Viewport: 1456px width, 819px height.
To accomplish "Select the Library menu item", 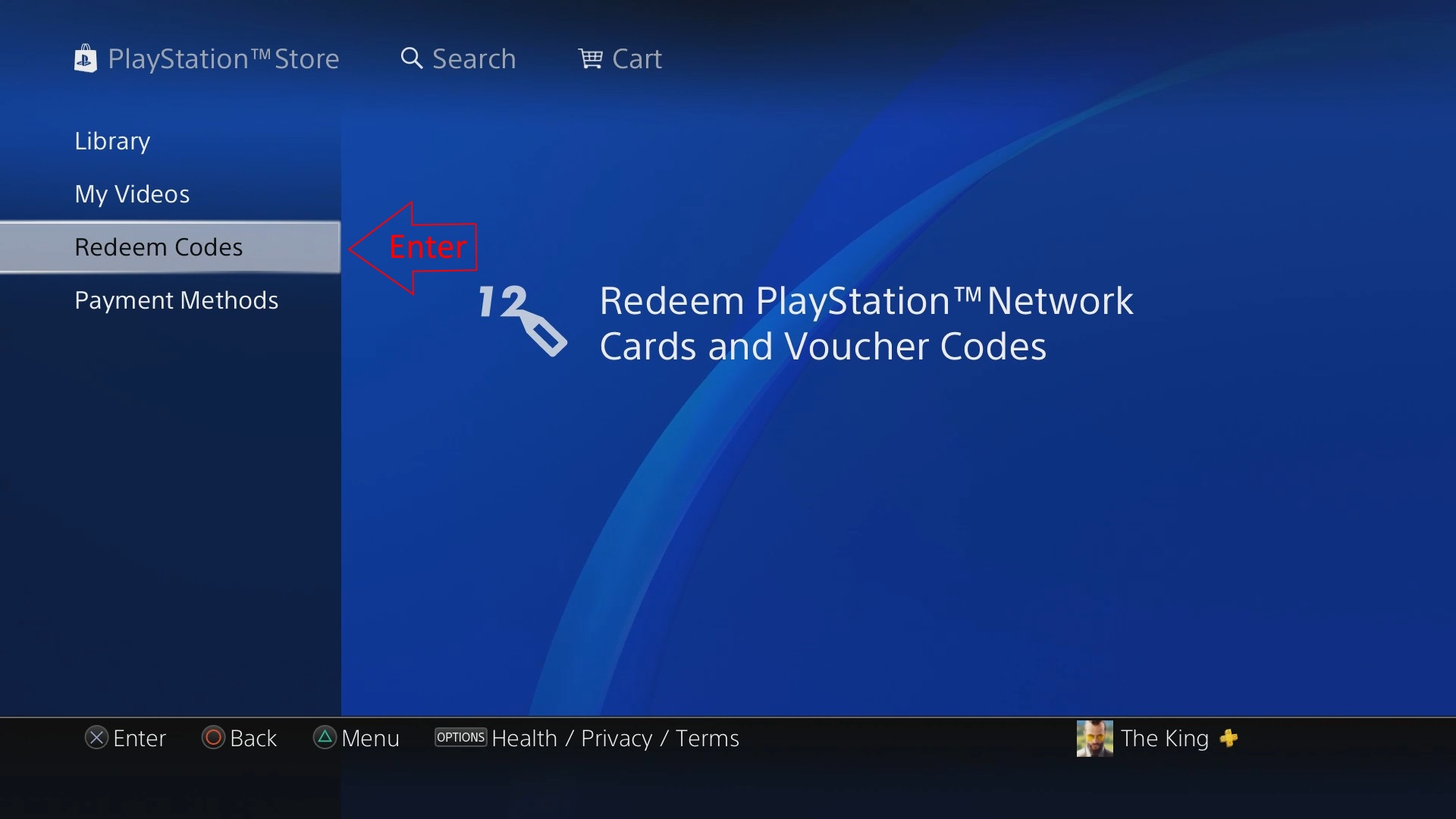I will tap(112, 141).
